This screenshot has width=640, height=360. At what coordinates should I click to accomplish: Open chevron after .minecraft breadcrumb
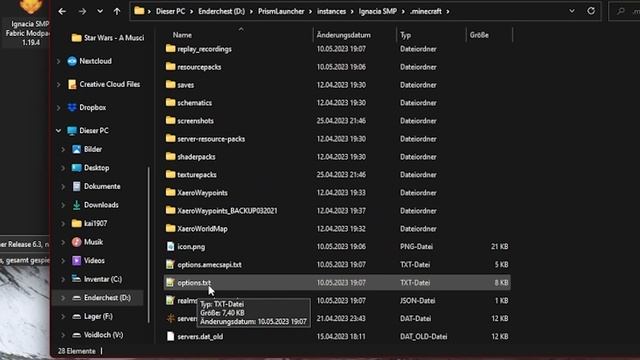[x=448, y=11]
